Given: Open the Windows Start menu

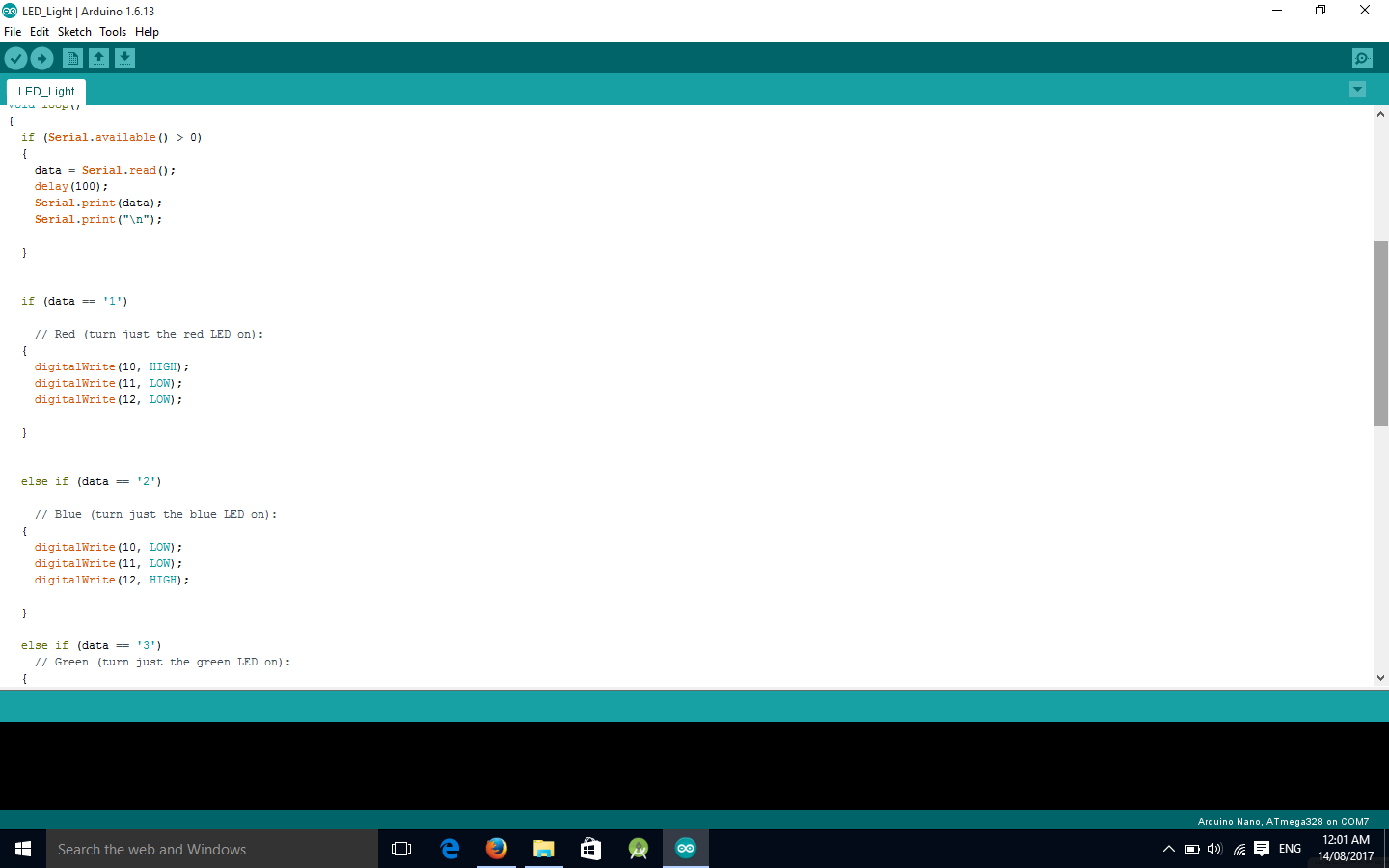Looking at the screenshot, I should 23,849.
